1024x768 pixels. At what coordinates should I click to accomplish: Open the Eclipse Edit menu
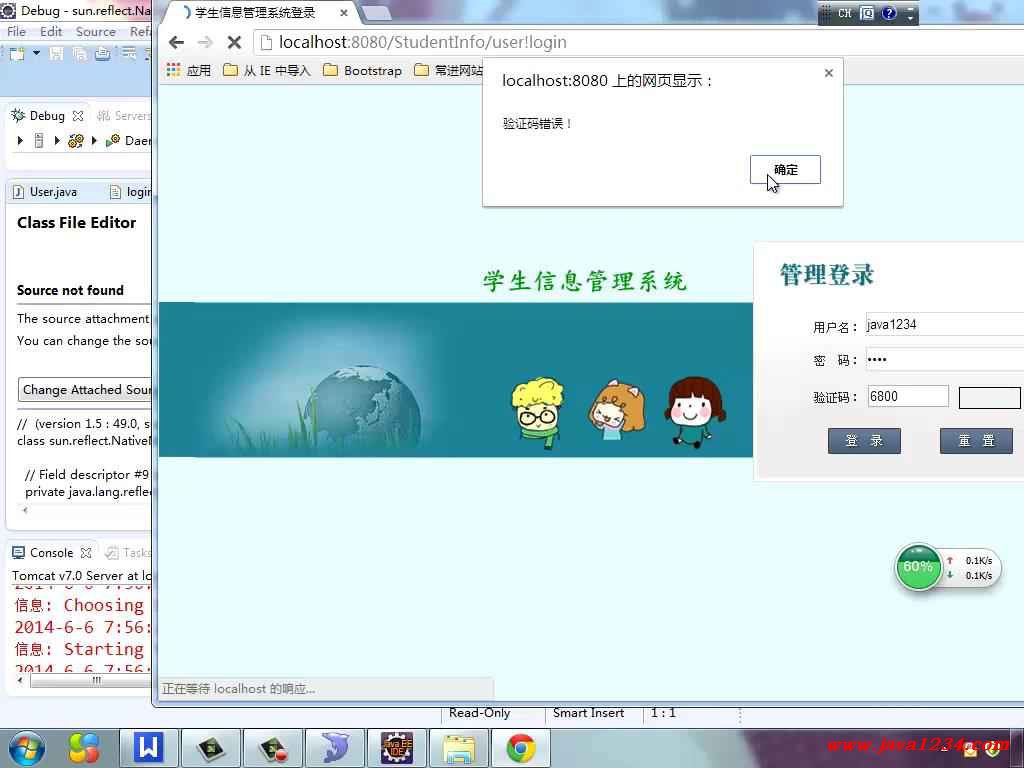point(51,32)
